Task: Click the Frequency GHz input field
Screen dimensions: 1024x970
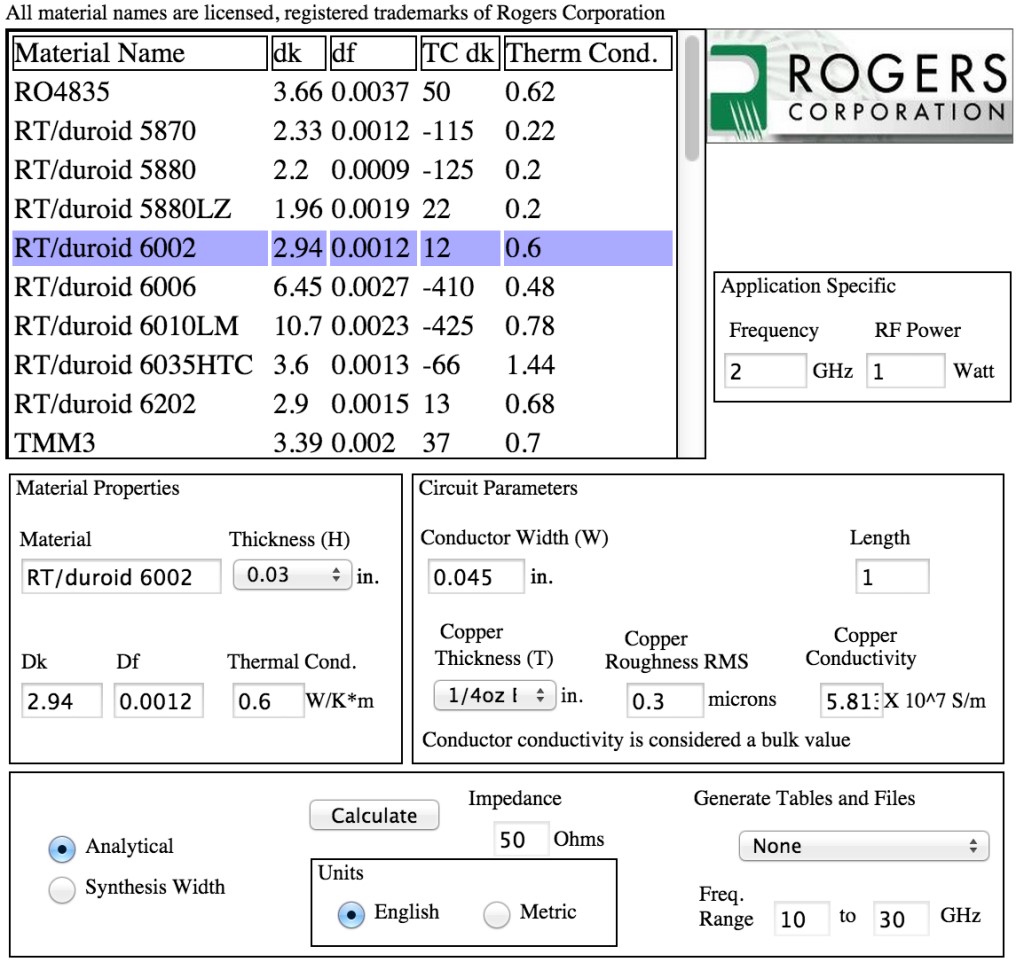Action: tap(765, 371)
